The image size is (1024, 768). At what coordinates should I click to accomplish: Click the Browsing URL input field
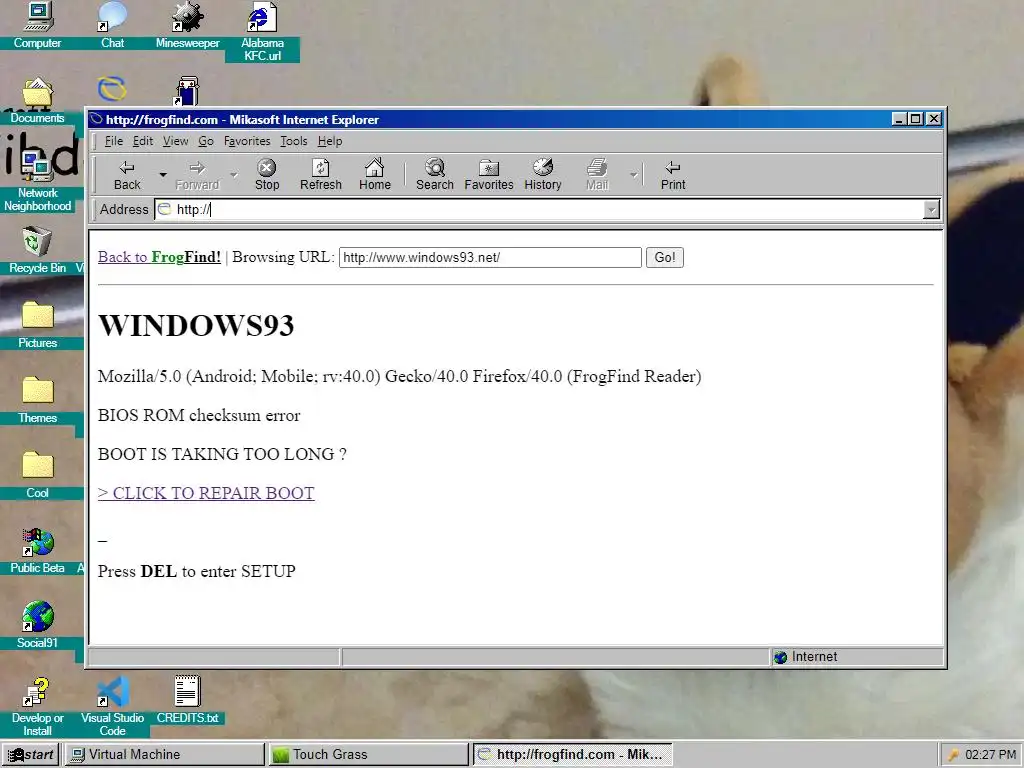490,257
